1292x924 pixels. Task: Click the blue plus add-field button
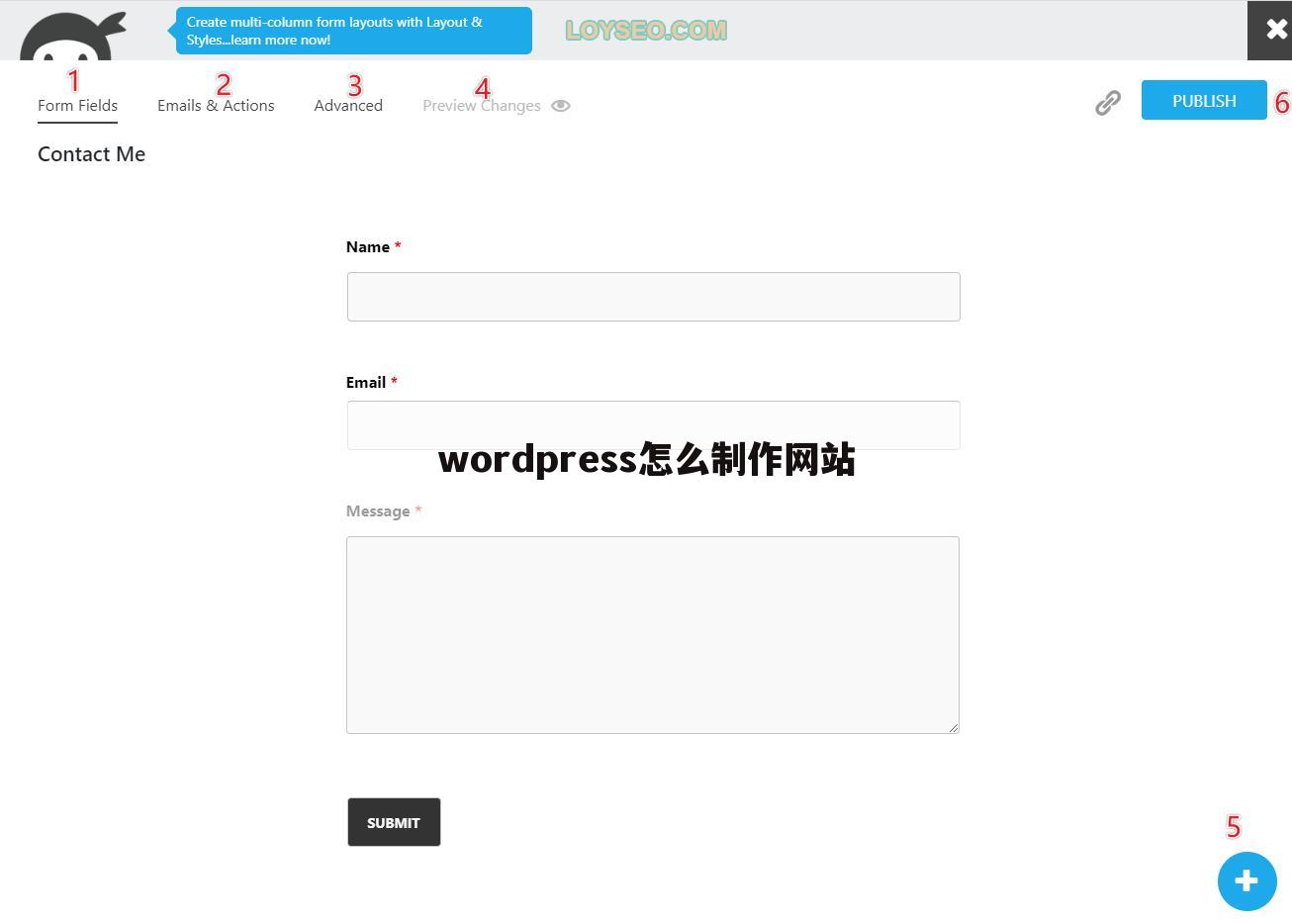point(1246,880)
